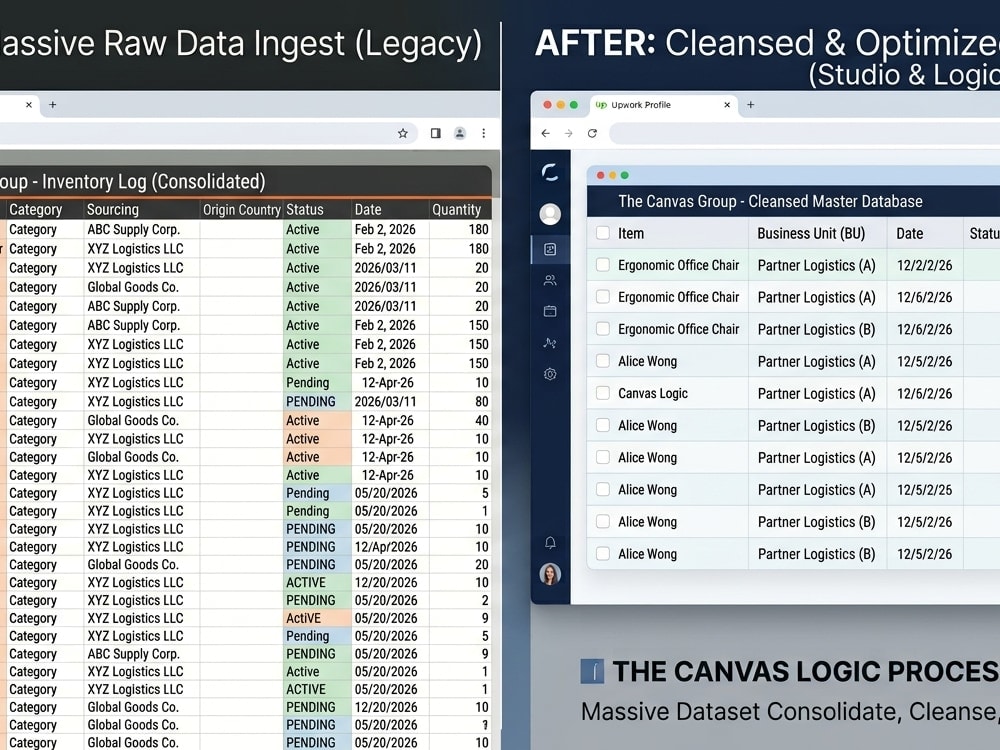
Task: Open the calendar sidebar icon
Action: (x=550, y=311)
